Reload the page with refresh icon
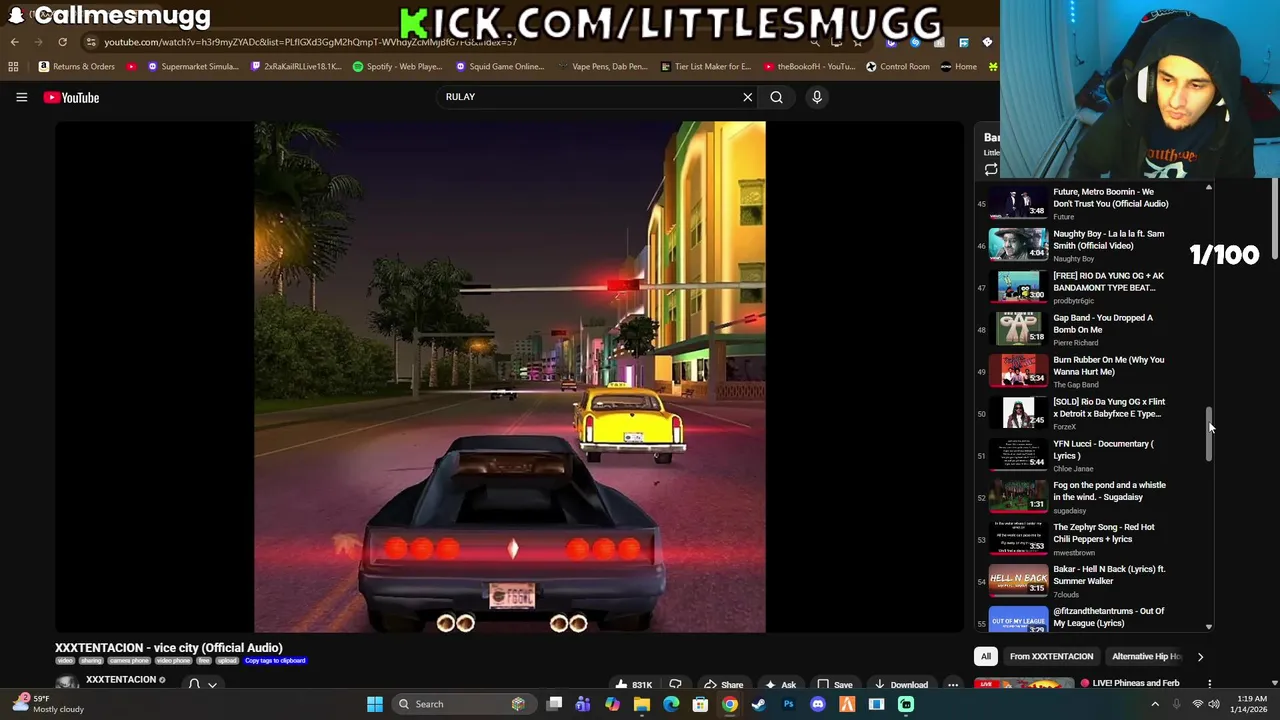 click(x=62, y=42)
